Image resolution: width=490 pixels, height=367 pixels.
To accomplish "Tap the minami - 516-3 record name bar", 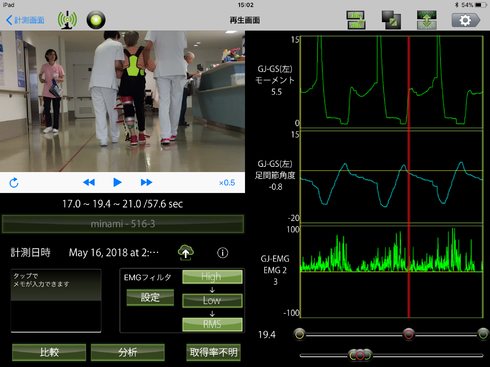I will tap(123, 224).
